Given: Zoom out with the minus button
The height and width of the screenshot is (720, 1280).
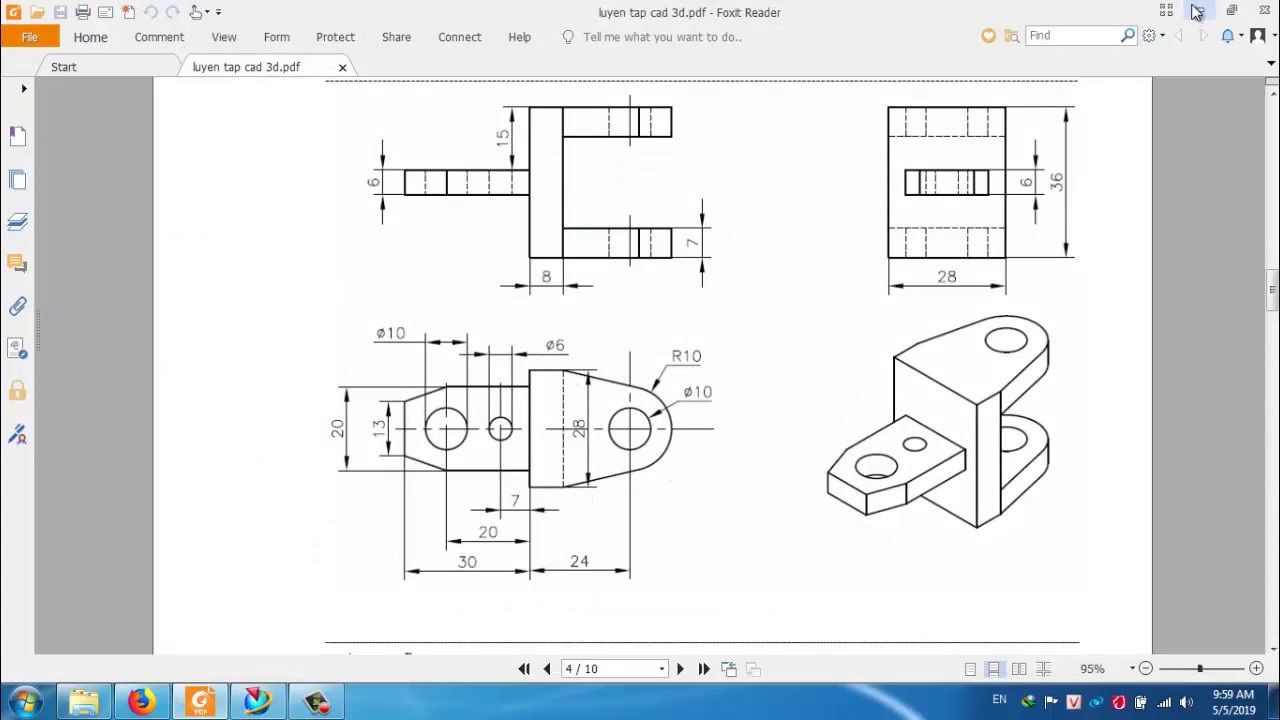Looking at the screenshot, I should (x=1146, y=669).
